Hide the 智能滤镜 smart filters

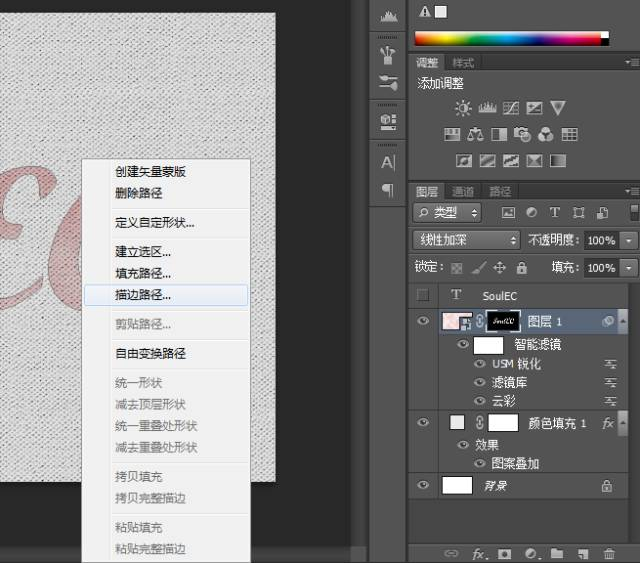pyautogui.click(x=463, y=344)
